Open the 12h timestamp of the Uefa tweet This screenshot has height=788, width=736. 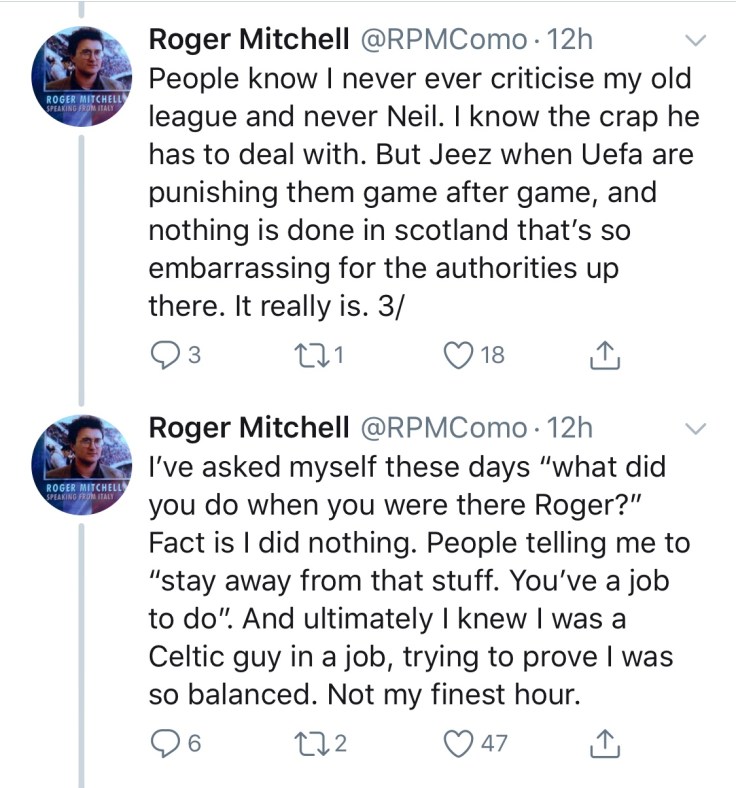pos(572,39)
